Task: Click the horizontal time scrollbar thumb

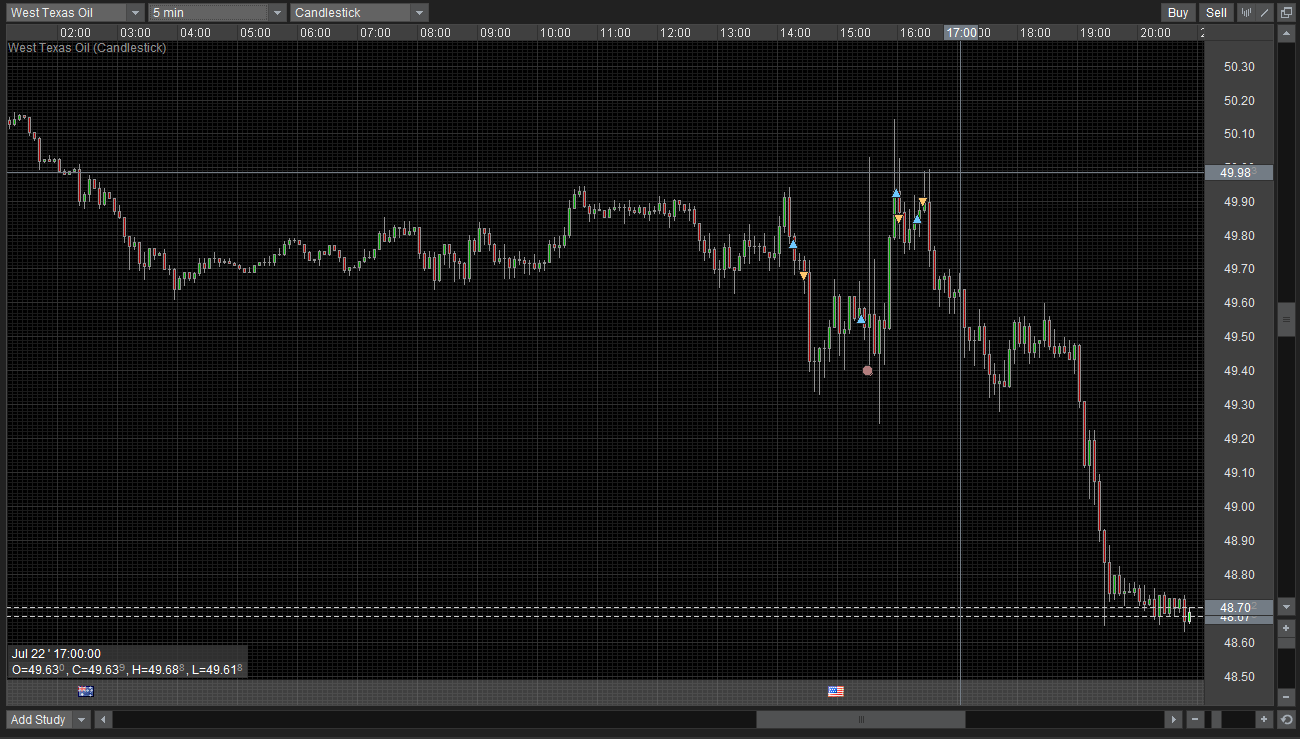Action: (861, 719)
